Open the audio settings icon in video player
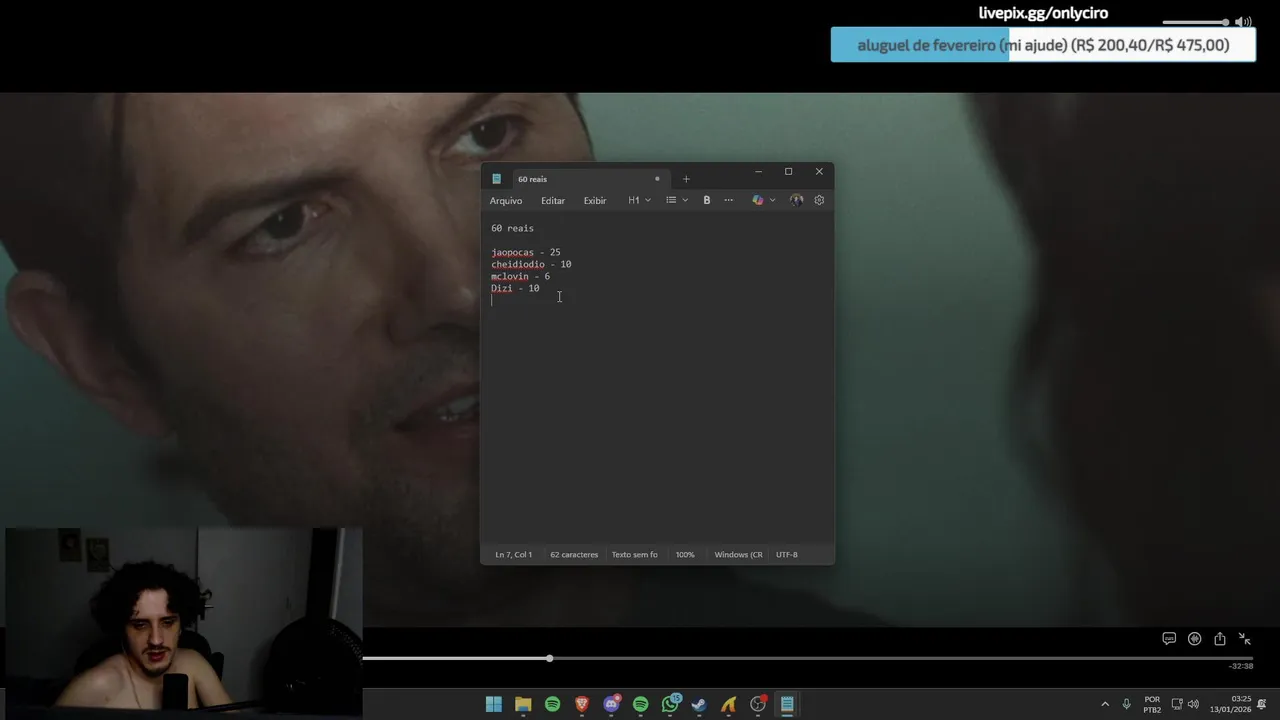1280x720 pixels. click(1194, 639)
